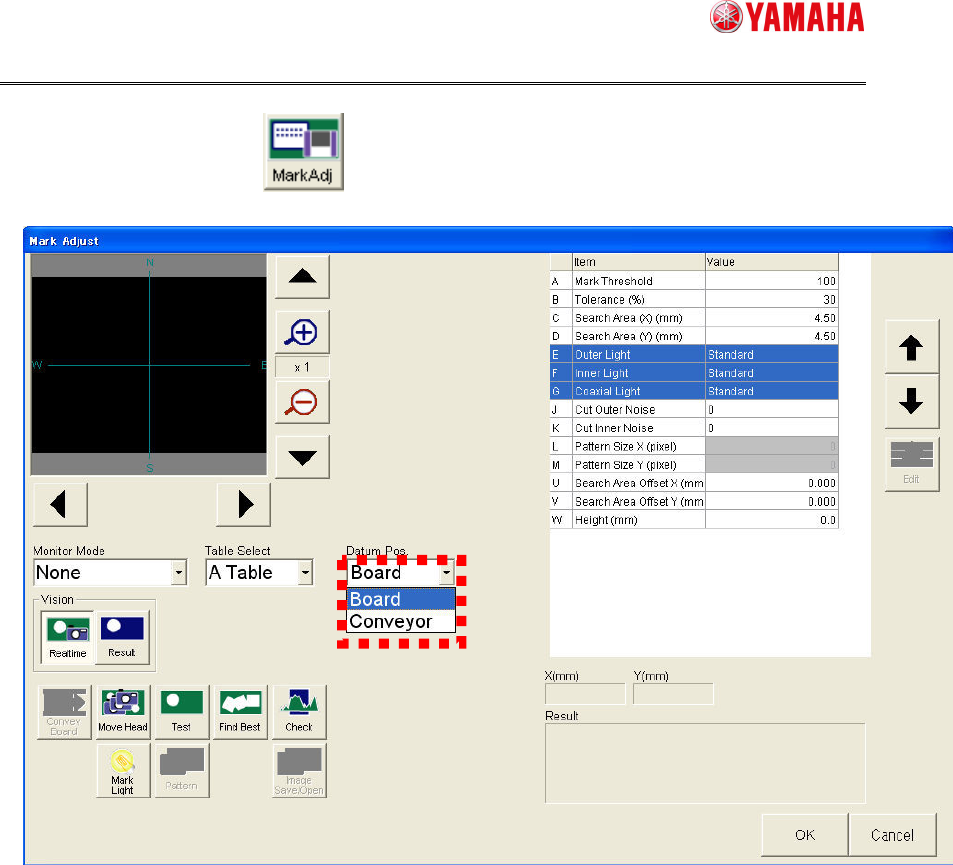Select the Mark Threshold value cell
953x865 pixels.
[771, 281]
